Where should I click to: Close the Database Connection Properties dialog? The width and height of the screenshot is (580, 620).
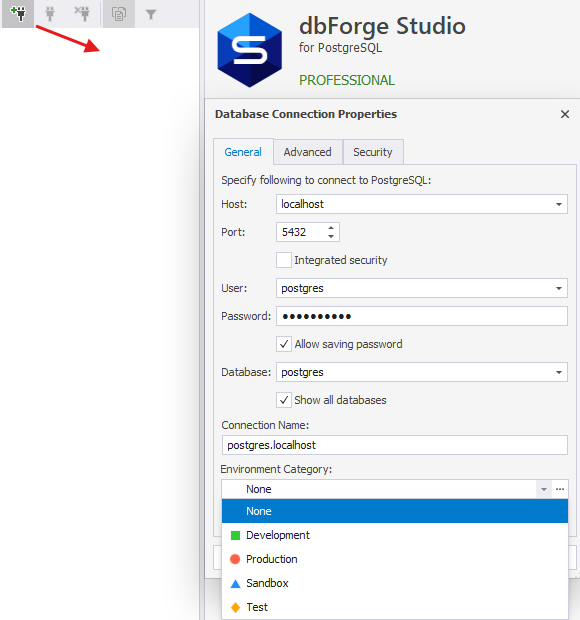(565, 114)
